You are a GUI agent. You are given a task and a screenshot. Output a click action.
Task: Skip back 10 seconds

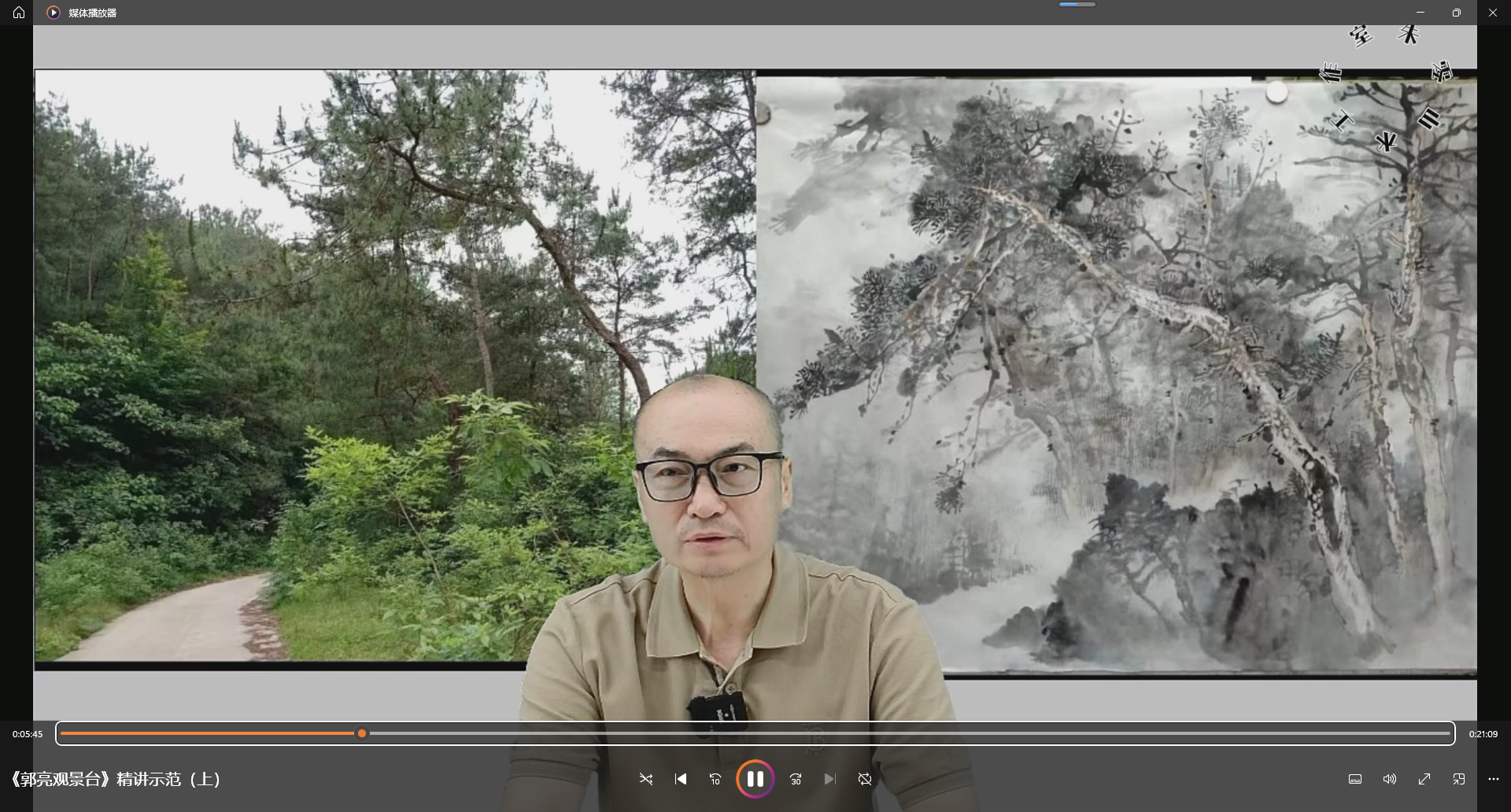point(715,779)
